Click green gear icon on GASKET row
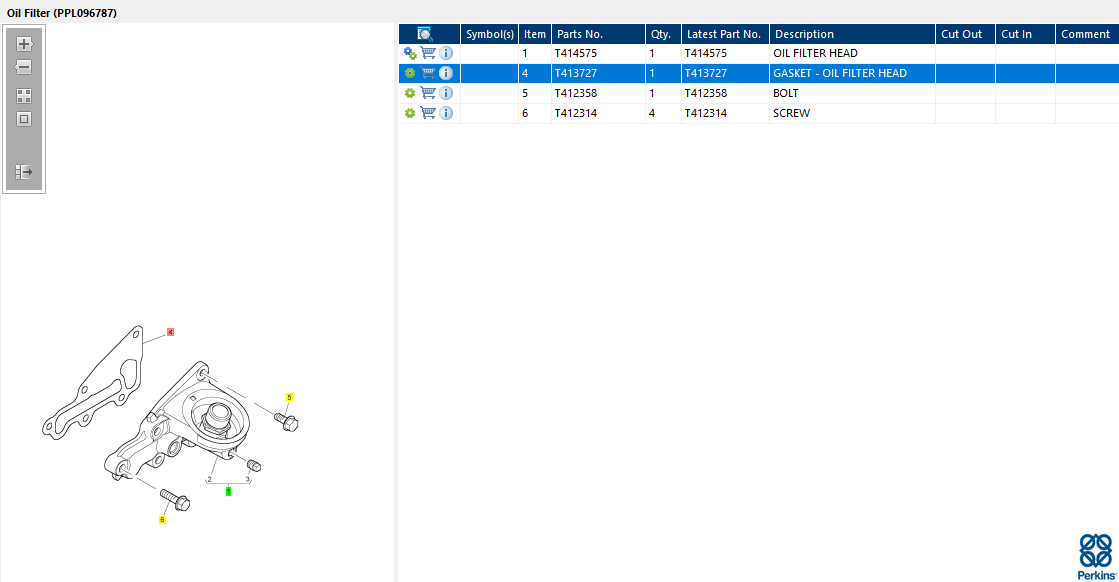This screenshot has width=1119, height=582. 410,73
